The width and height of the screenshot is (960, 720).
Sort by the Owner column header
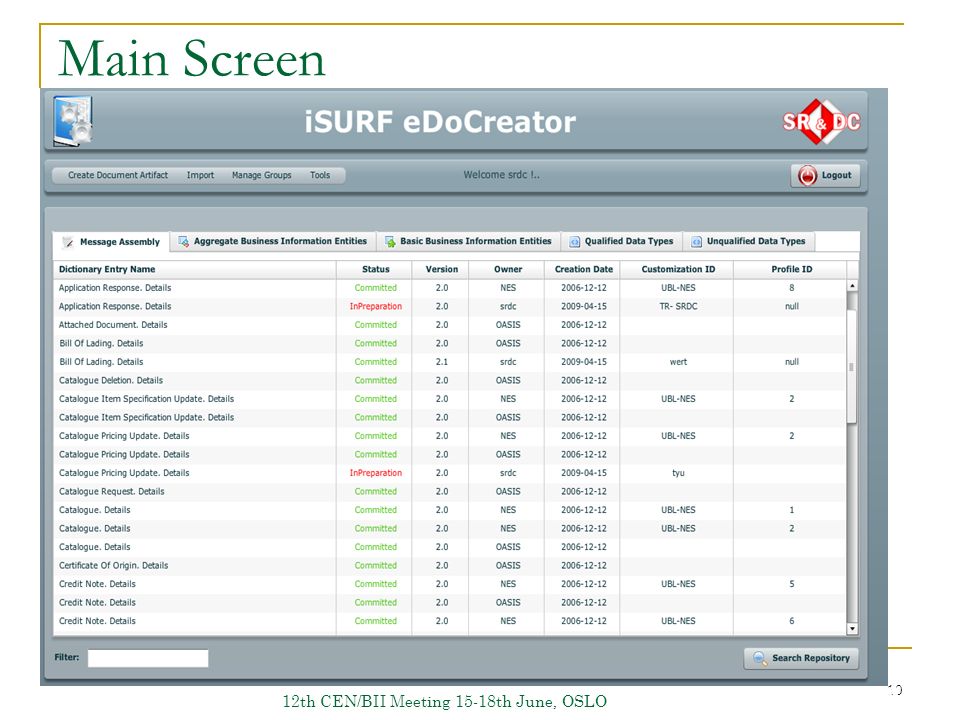508,269
